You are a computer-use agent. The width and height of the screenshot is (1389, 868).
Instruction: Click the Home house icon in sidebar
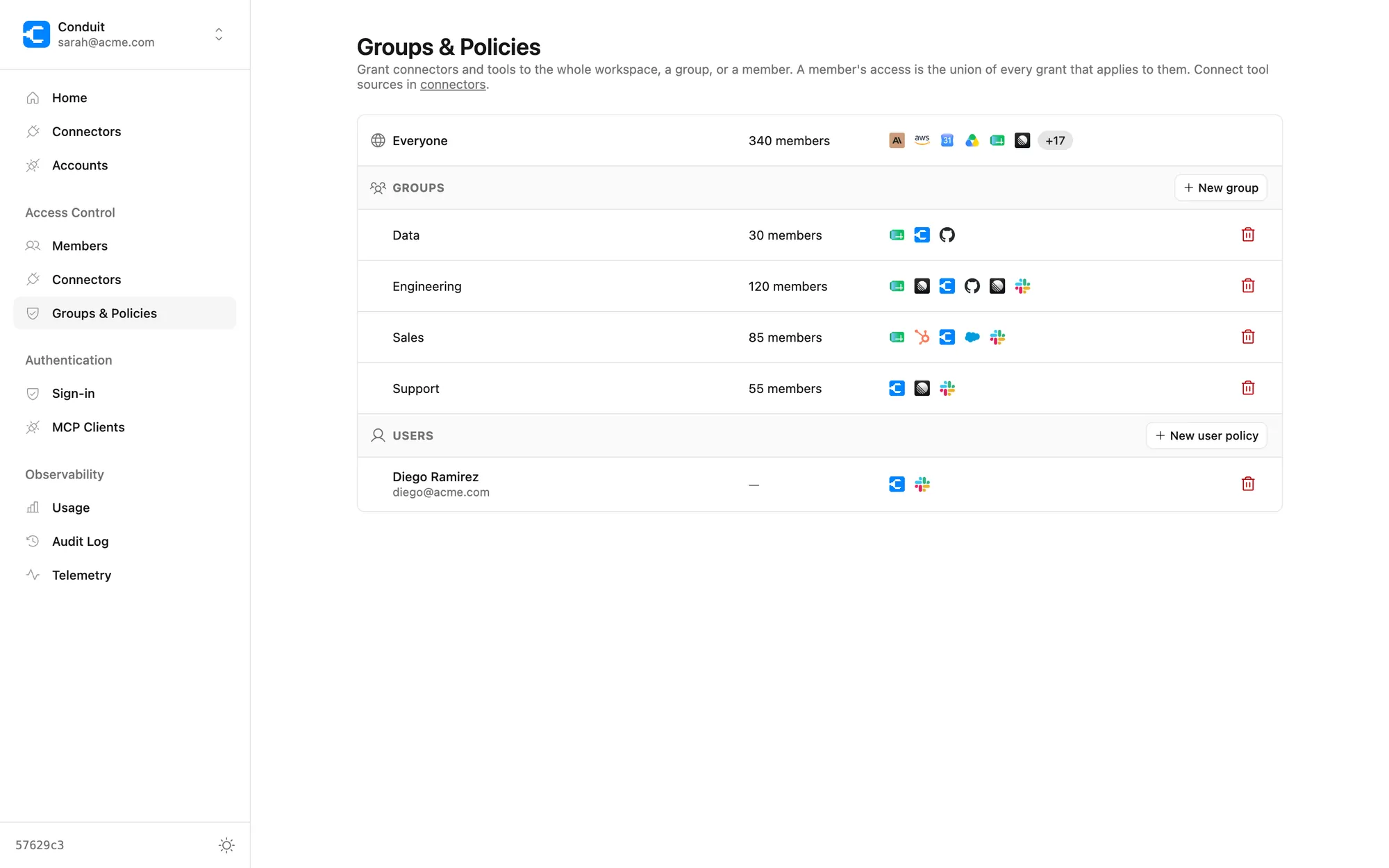[x=33, y=98]
